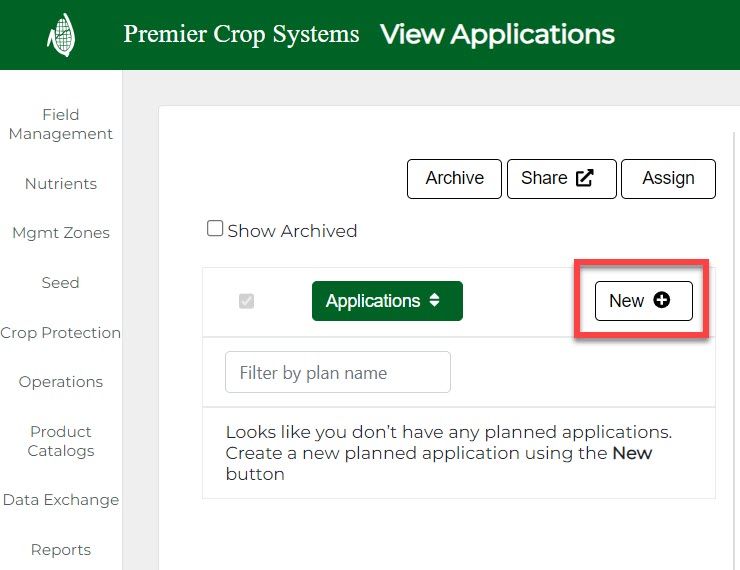Click the Assign button

tap(668, 178)
